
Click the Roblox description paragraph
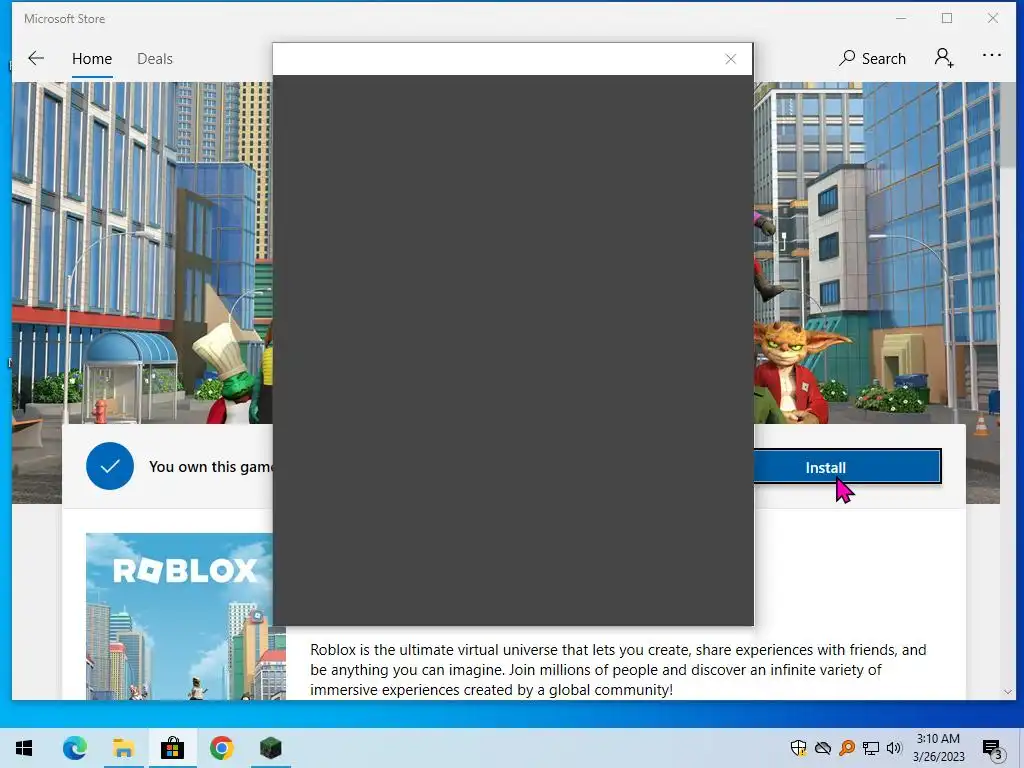click(618, 669)
